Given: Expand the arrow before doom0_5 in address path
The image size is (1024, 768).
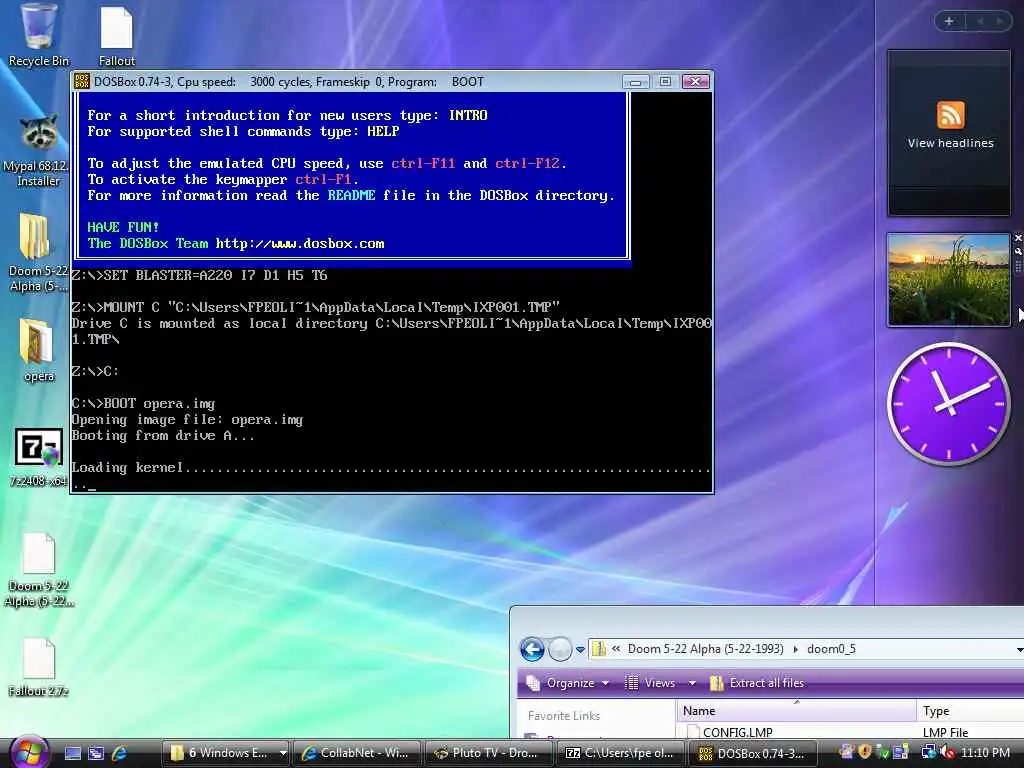Looking at the screenshot, I should 795,648.
